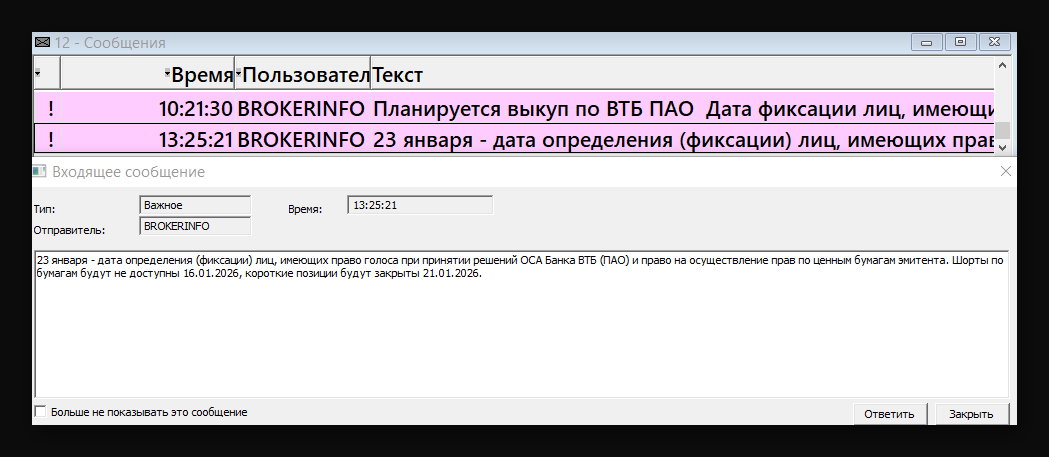Click the envelope icon in Сообщения title bar
1049x457 pixels.
coord(41,43)
